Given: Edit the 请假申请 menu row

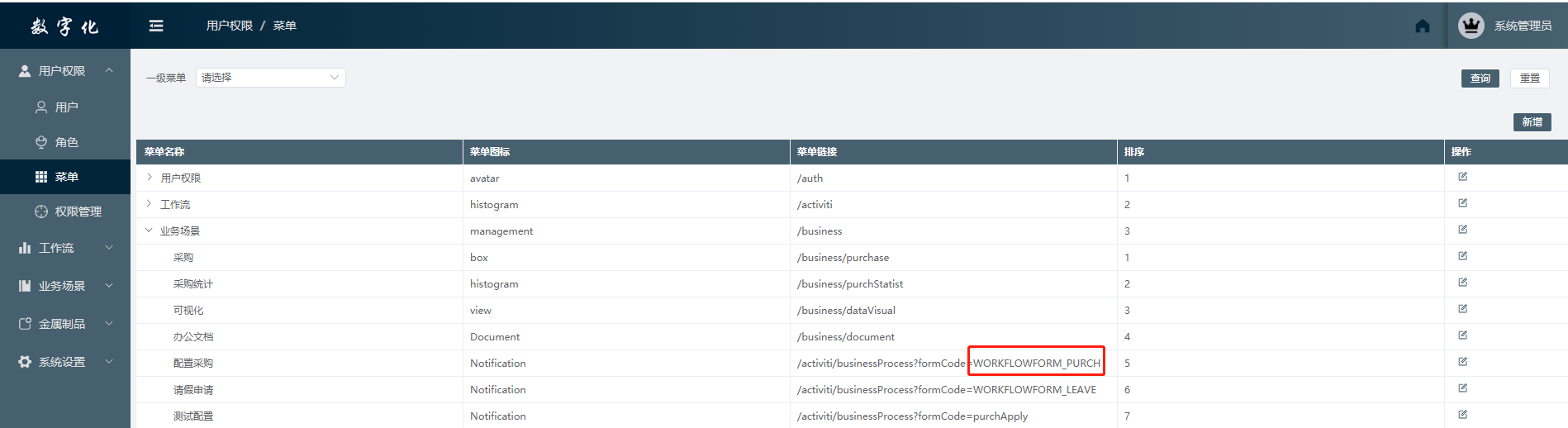Looking at the screenshot, I should click(1462, 388).
